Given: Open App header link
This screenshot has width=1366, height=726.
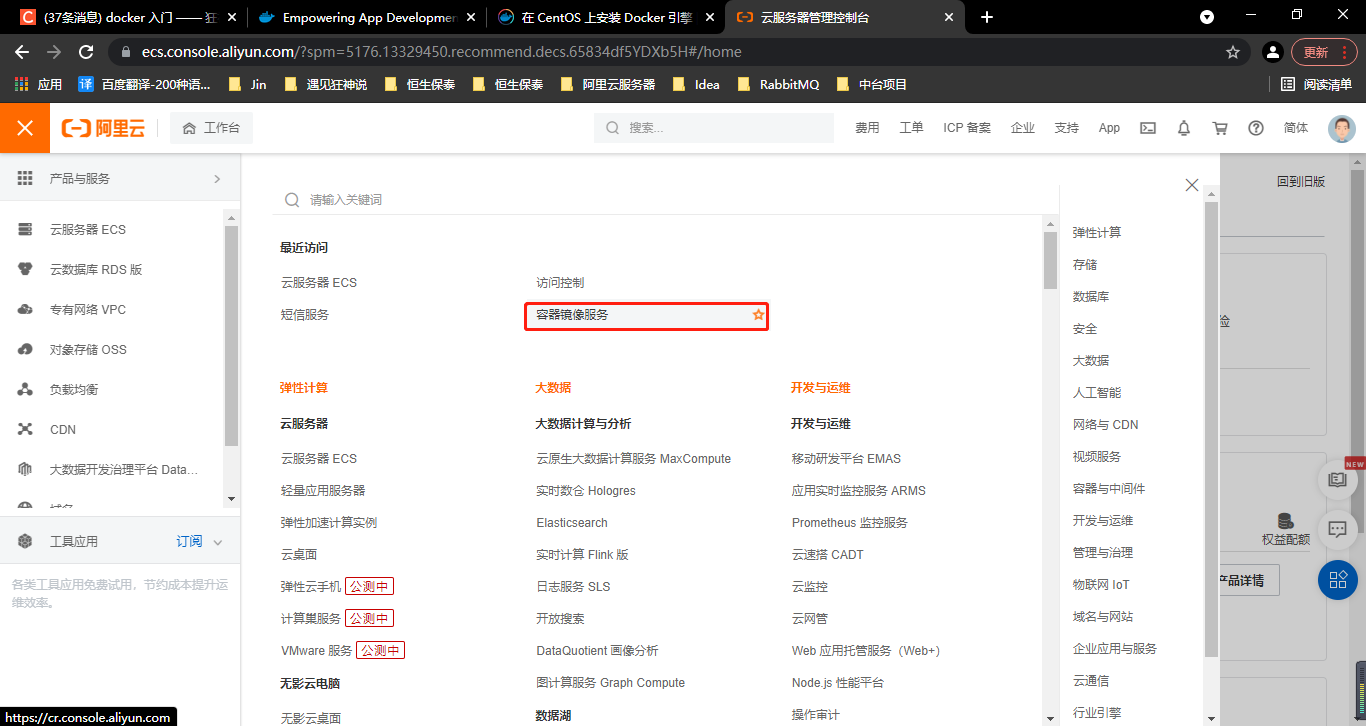Looking at the screenshot, I should 1109,128.
